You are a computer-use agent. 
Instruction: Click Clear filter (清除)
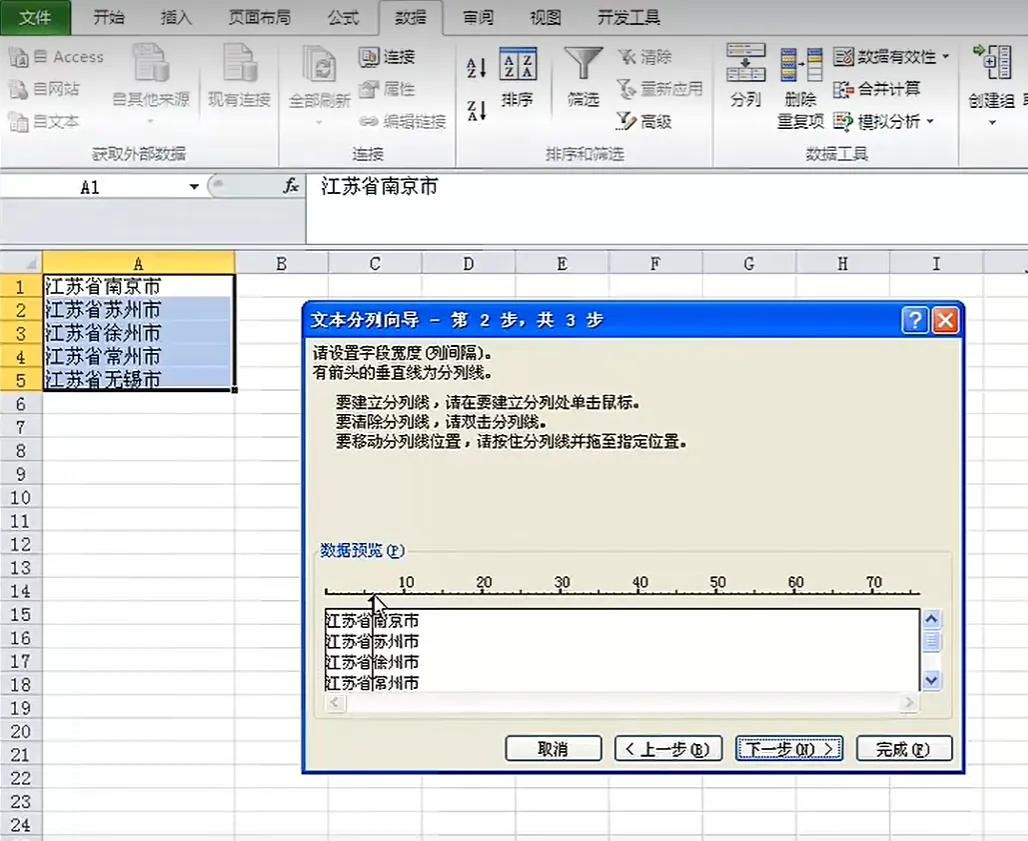(x=645, y=57)
